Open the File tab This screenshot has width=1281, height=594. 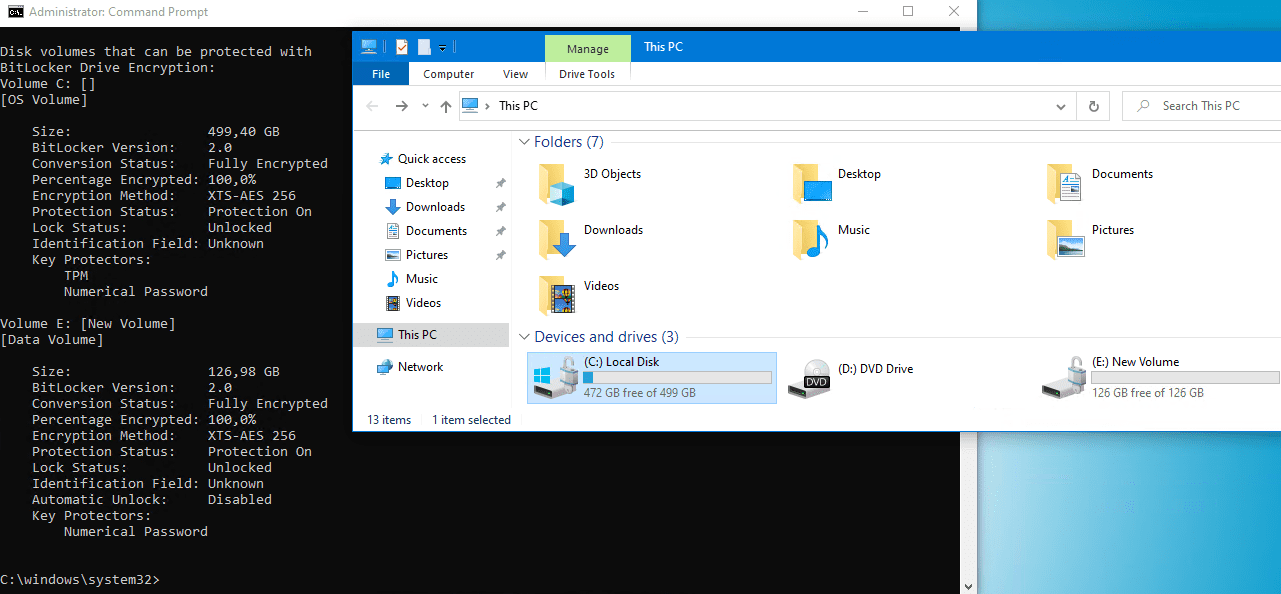tap(381, 74)
